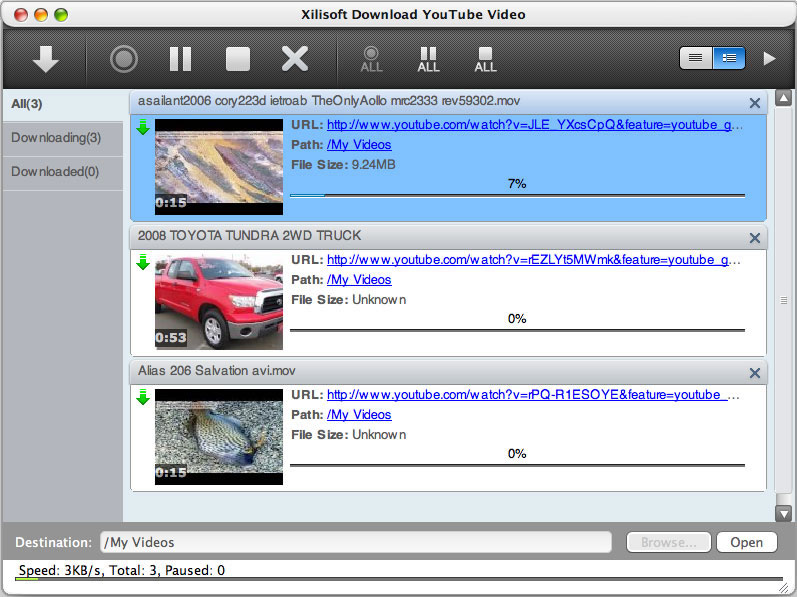
Task: Select the All(3) category
Action: 63,104
